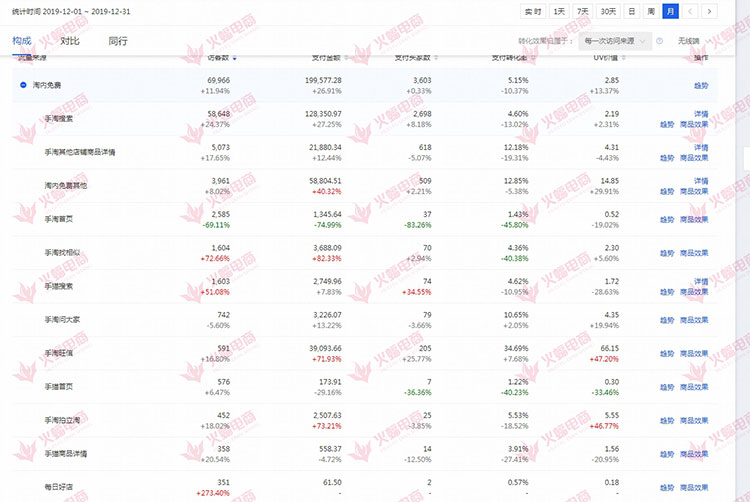
Task: Click the 每日好店 source name
Action: (59, 487)
